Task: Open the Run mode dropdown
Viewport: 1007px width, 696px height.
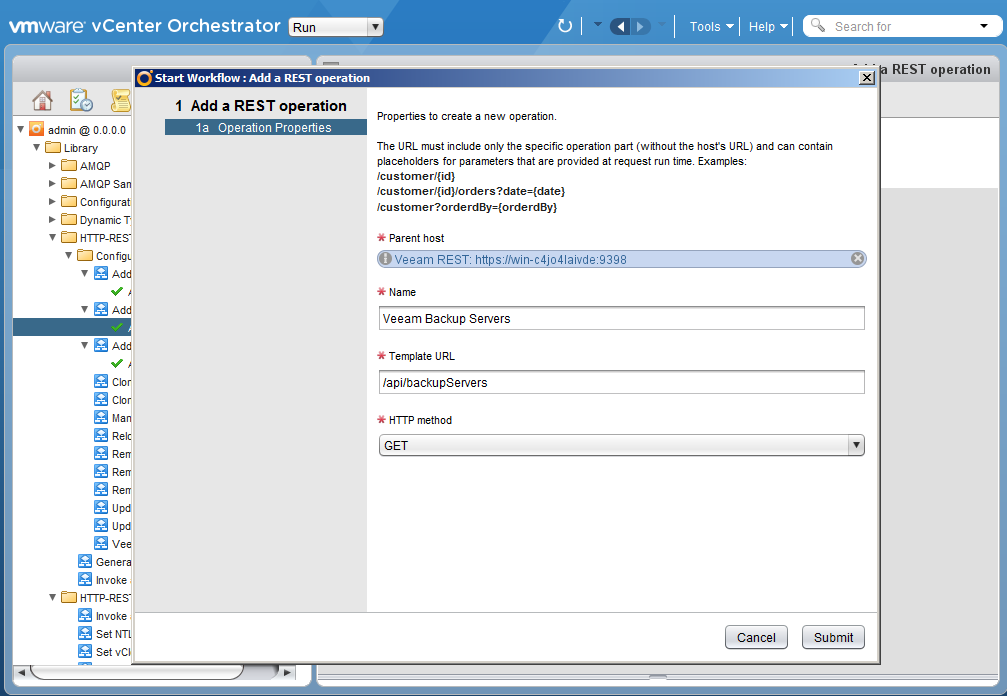Action: tap(374, 27)
